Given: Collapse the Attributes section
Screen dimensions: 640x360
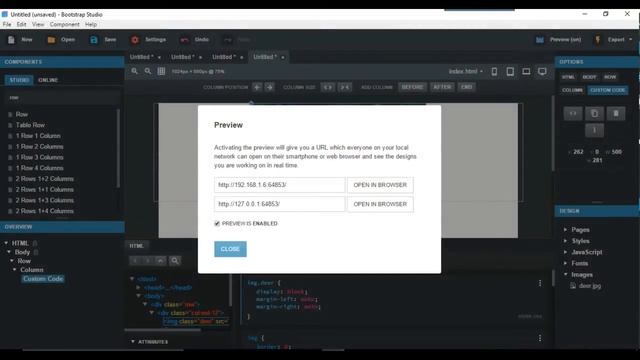Looking at the screenshot, I should click(x=133, y=342).
